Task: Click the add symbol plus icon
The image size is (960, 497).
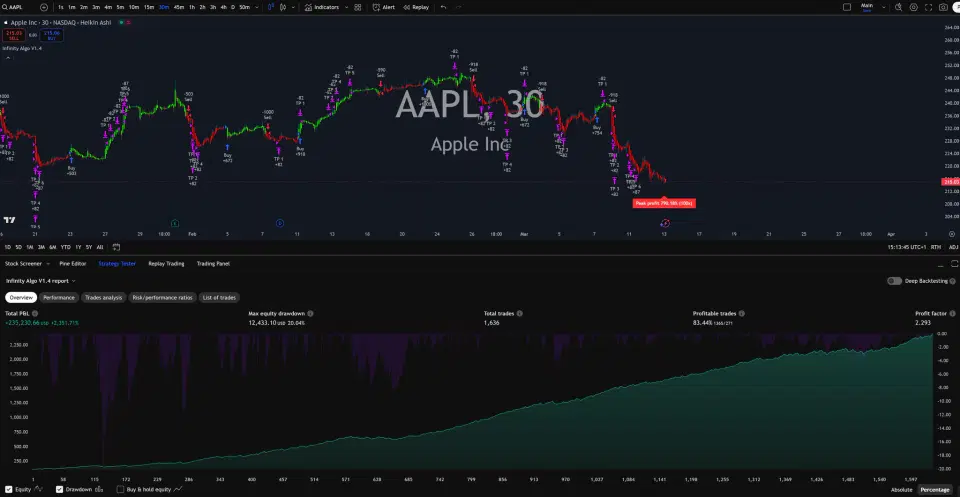Action: pos(43,7)
